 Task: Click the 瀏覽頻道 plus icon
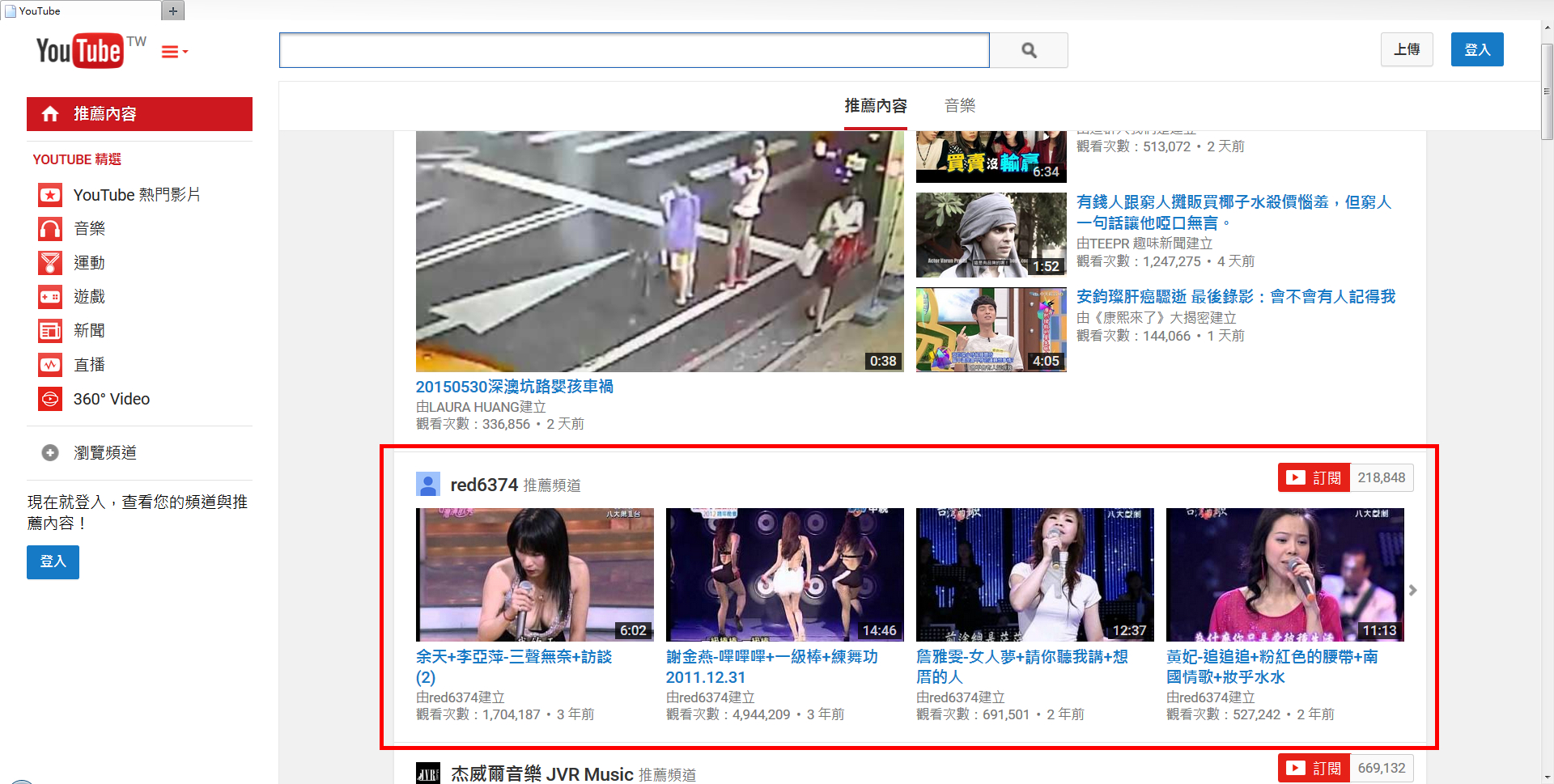50,453
